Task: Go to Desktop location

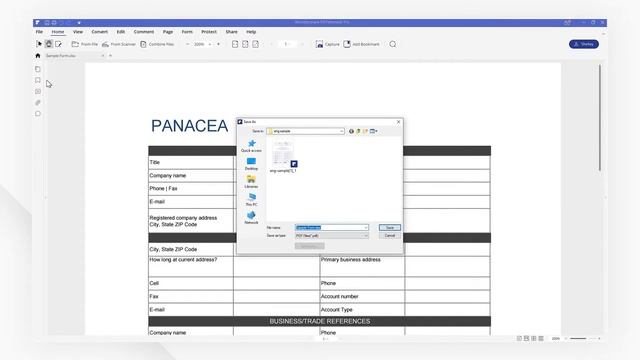Action: tap(251, 164)
